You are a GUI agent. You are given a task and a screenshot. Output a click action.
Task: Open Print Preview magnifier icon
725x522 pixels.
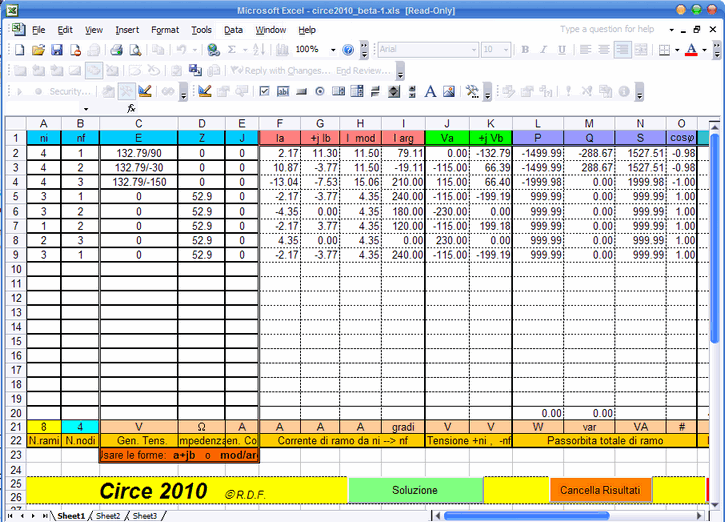tap(135, 49)
